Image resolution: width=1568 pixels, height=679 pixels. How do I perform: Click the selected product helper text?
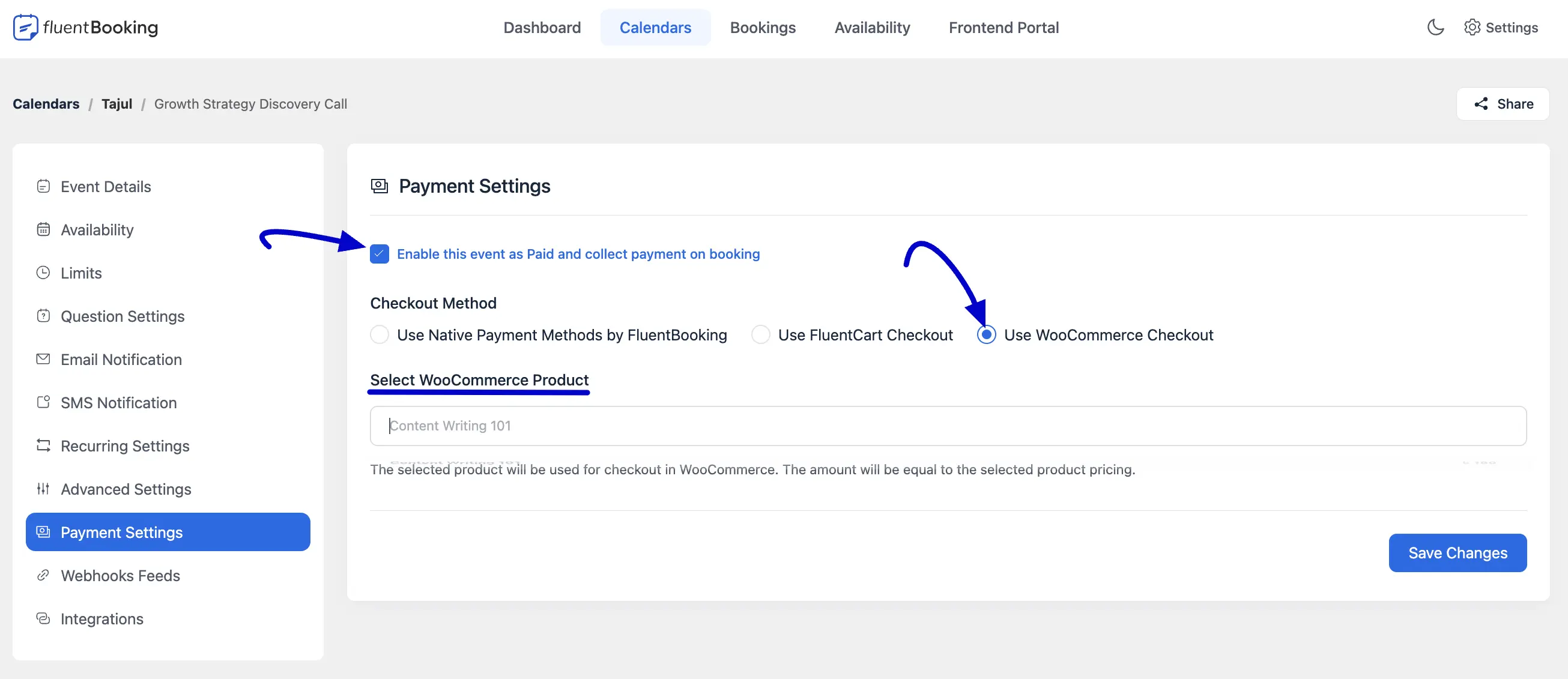(752, 469)
